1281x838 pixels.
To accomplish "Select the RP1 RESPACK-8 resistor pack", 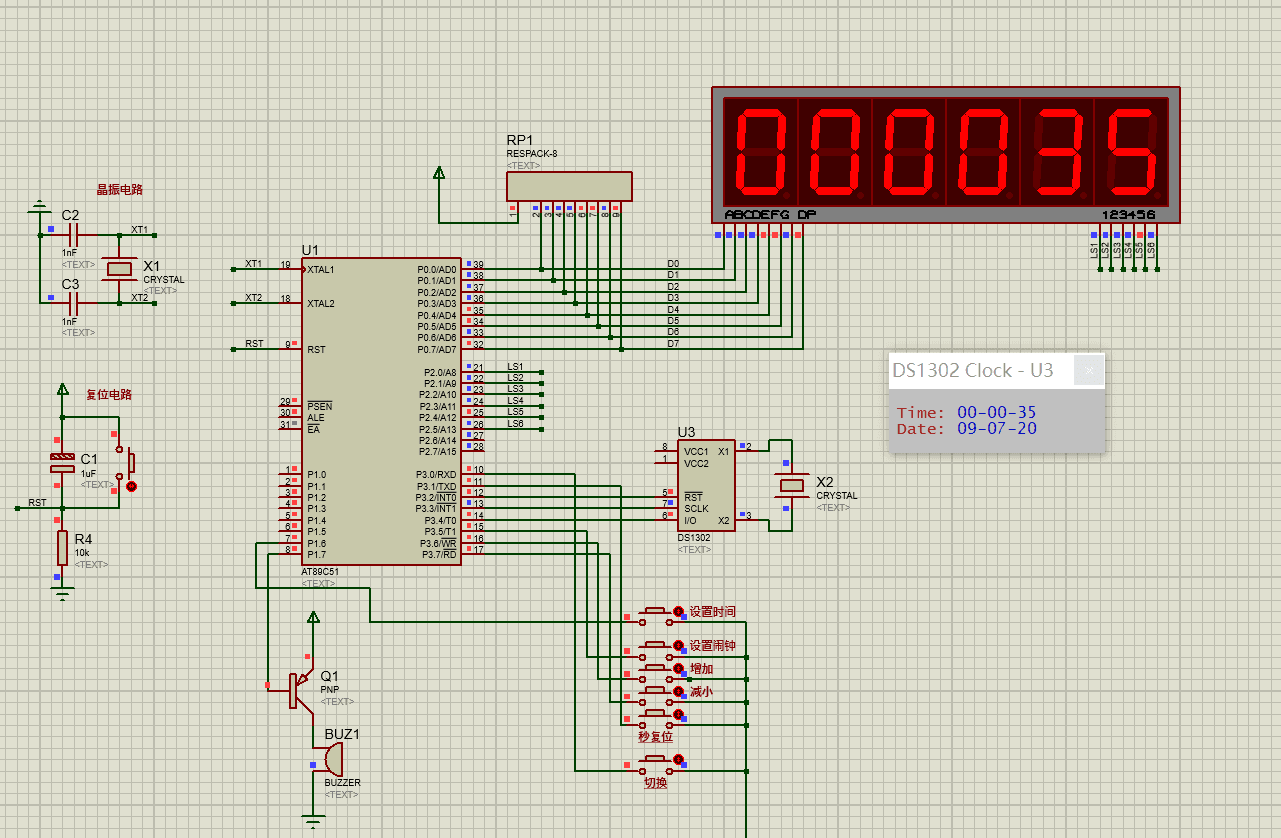I will pos(569,186).
